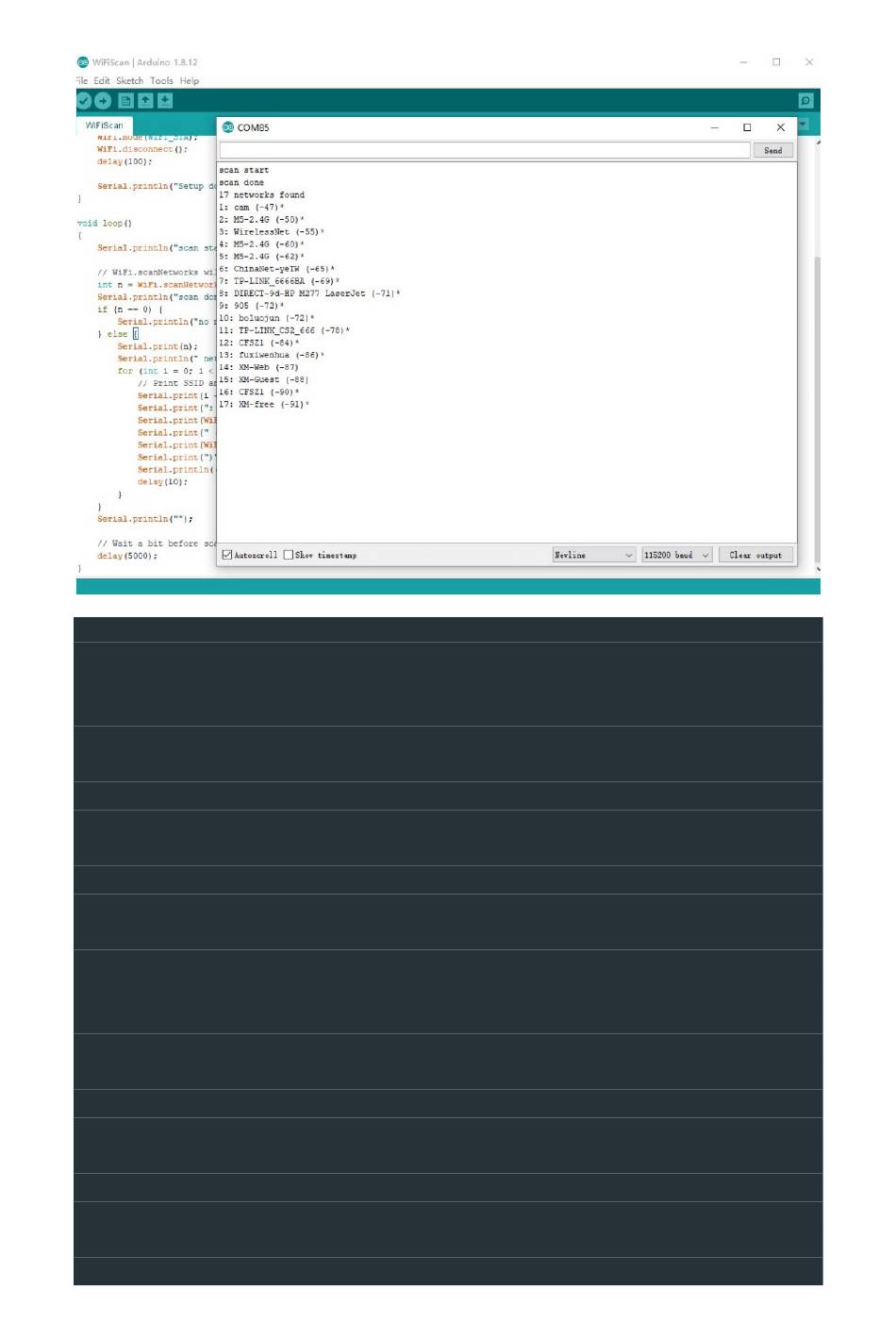Screen dimensions: 896x1339
Task: Select the "17: XM-free" network line
Action: 264,404
